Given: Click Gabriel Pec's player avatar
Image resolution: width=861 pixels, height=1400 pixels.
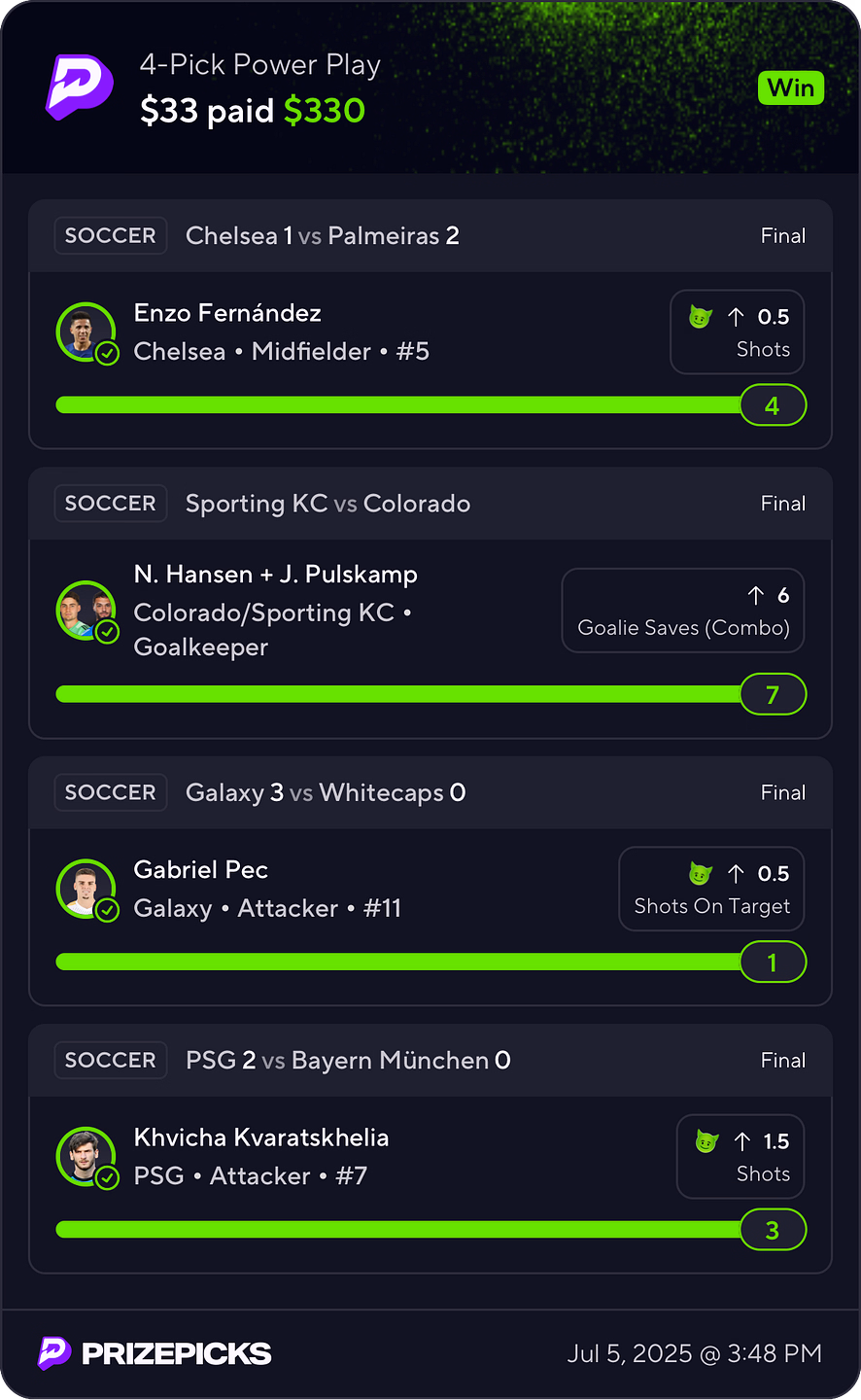Looking at the screenshot, I should click(x=86, y=890).
